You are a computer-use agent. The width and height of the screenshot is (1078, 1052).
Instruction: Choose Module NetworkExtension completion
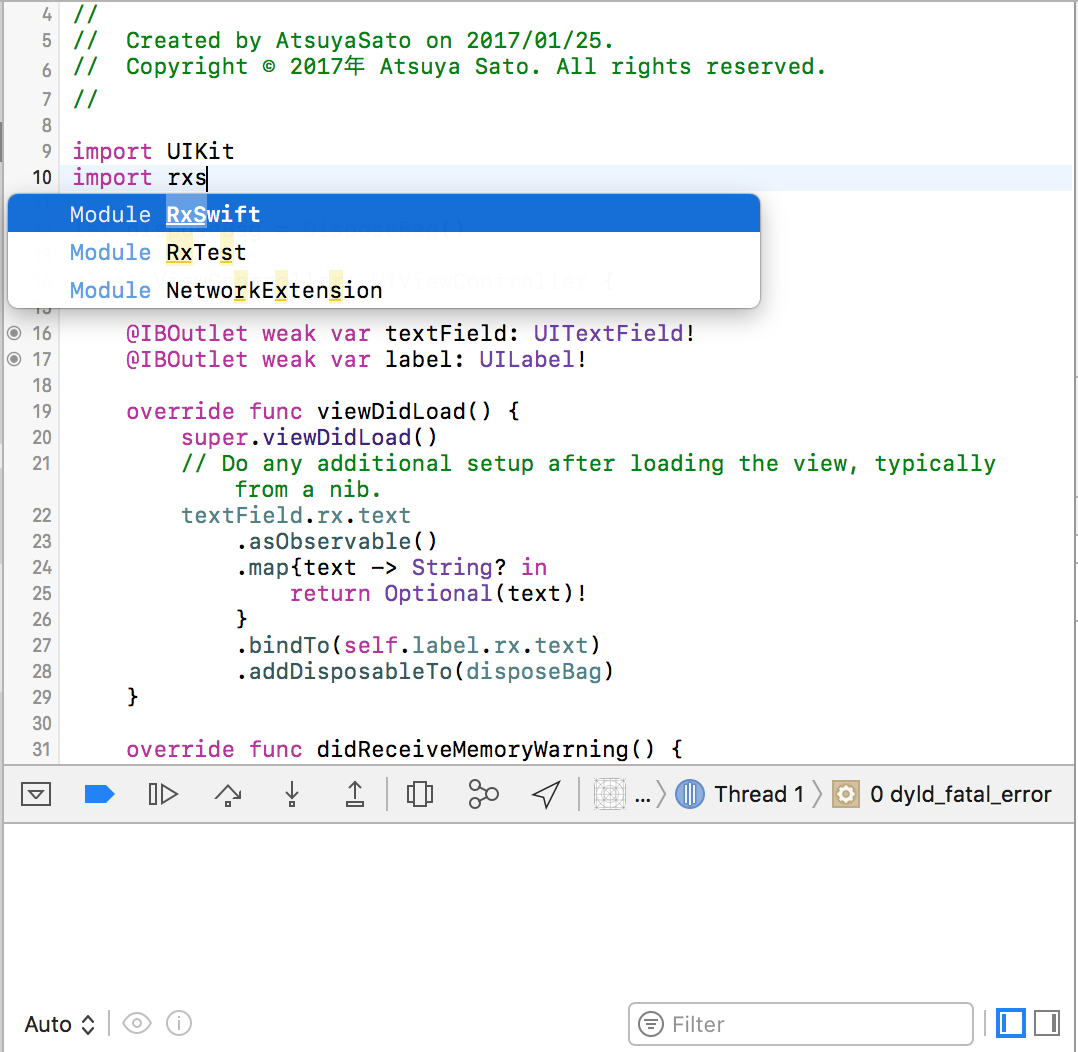coord(384,290)
